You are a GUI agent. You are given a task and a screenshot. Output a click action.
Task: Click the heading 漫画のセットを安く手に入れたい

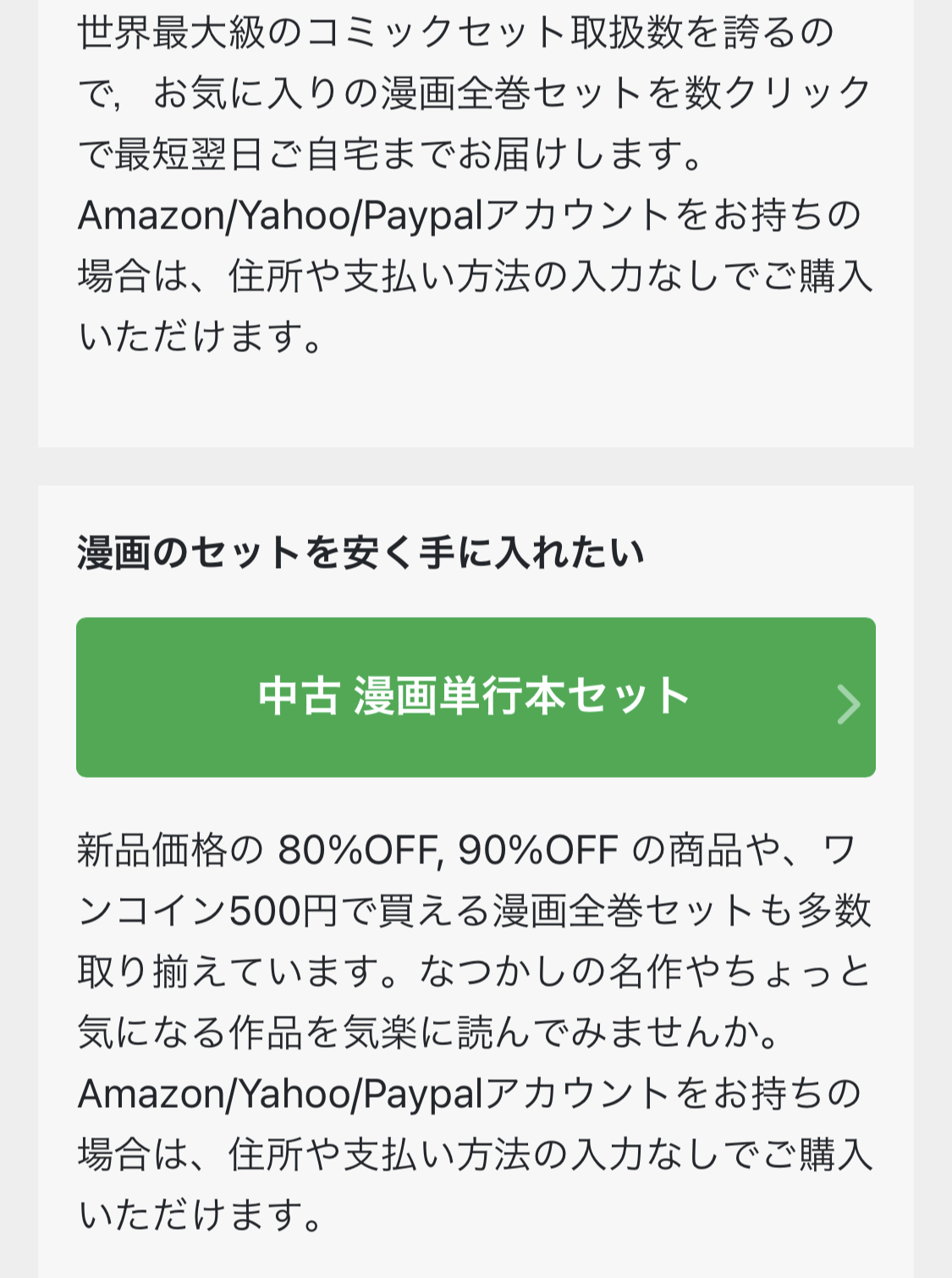tap(360, 553)
